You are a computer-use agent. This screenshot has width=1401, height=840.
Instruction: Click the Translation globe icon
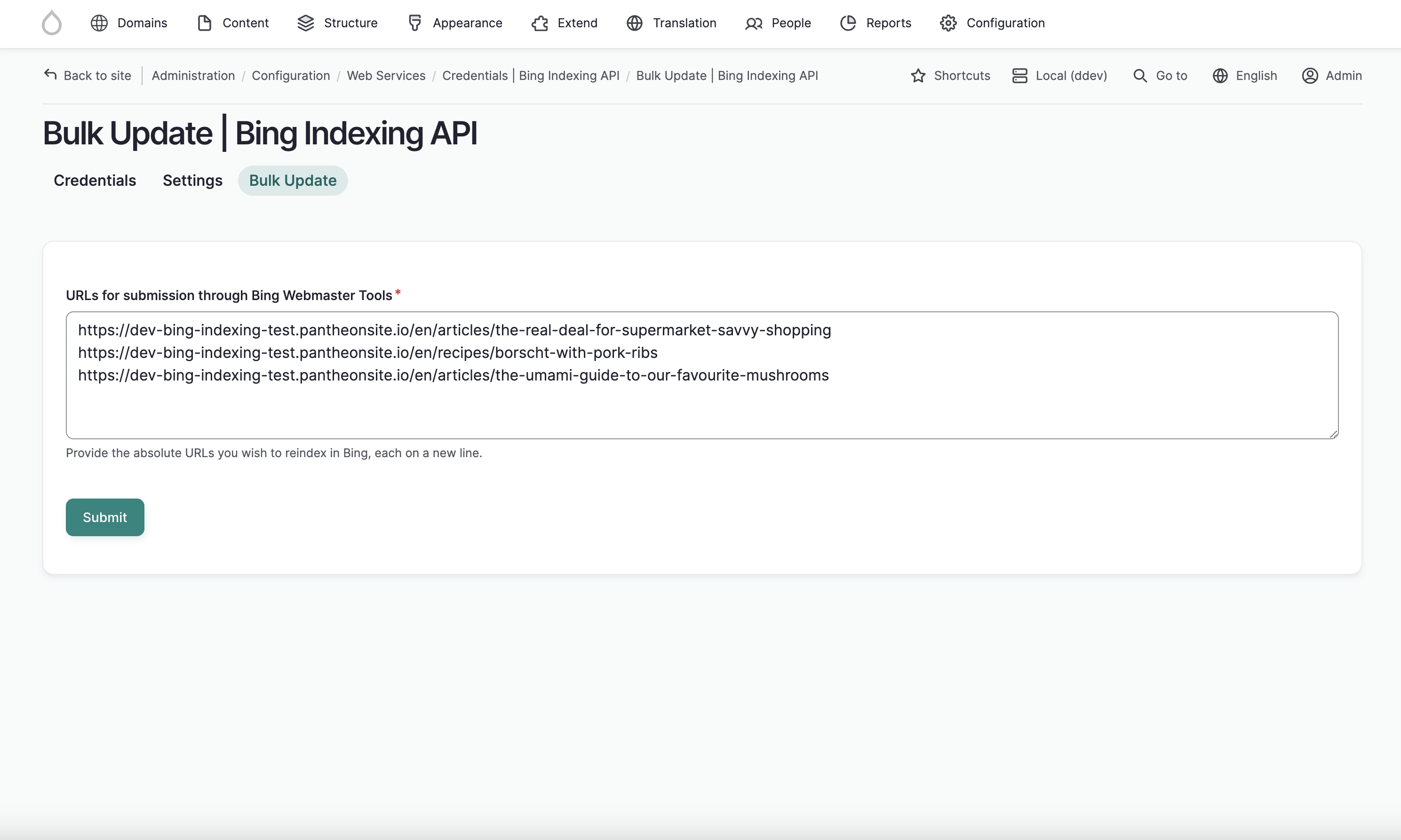634,23
